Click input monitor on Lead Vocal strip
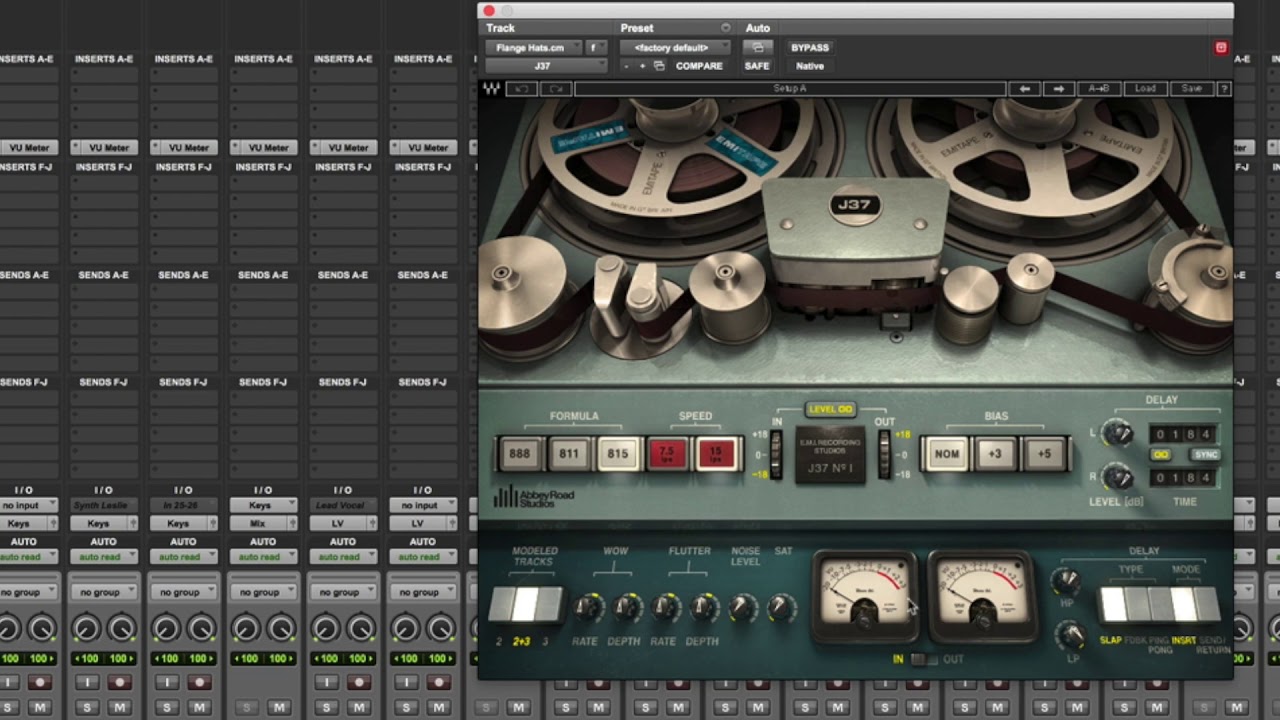This screenshot has width=1280, height=720. tap(326, 682)
